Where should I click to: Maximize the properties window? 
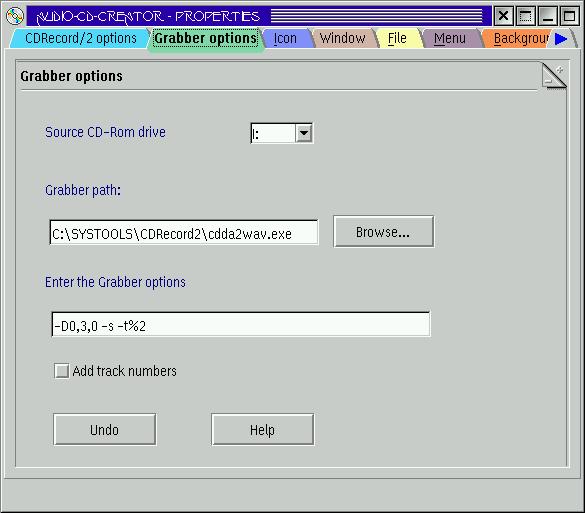[x=569, y=16]
